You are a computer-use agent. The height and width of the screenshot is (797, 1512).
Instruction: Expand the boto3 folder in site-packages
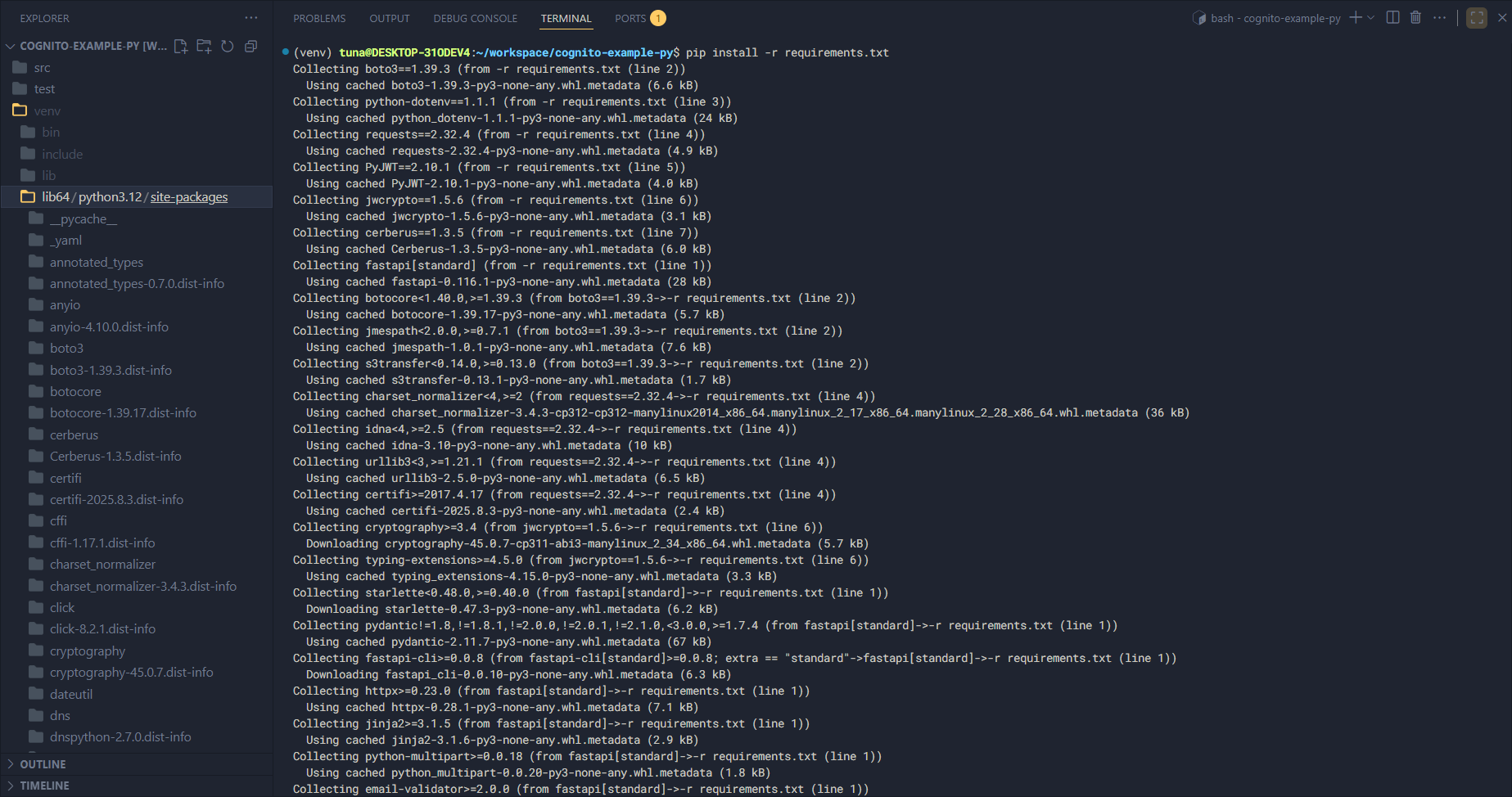66,349
